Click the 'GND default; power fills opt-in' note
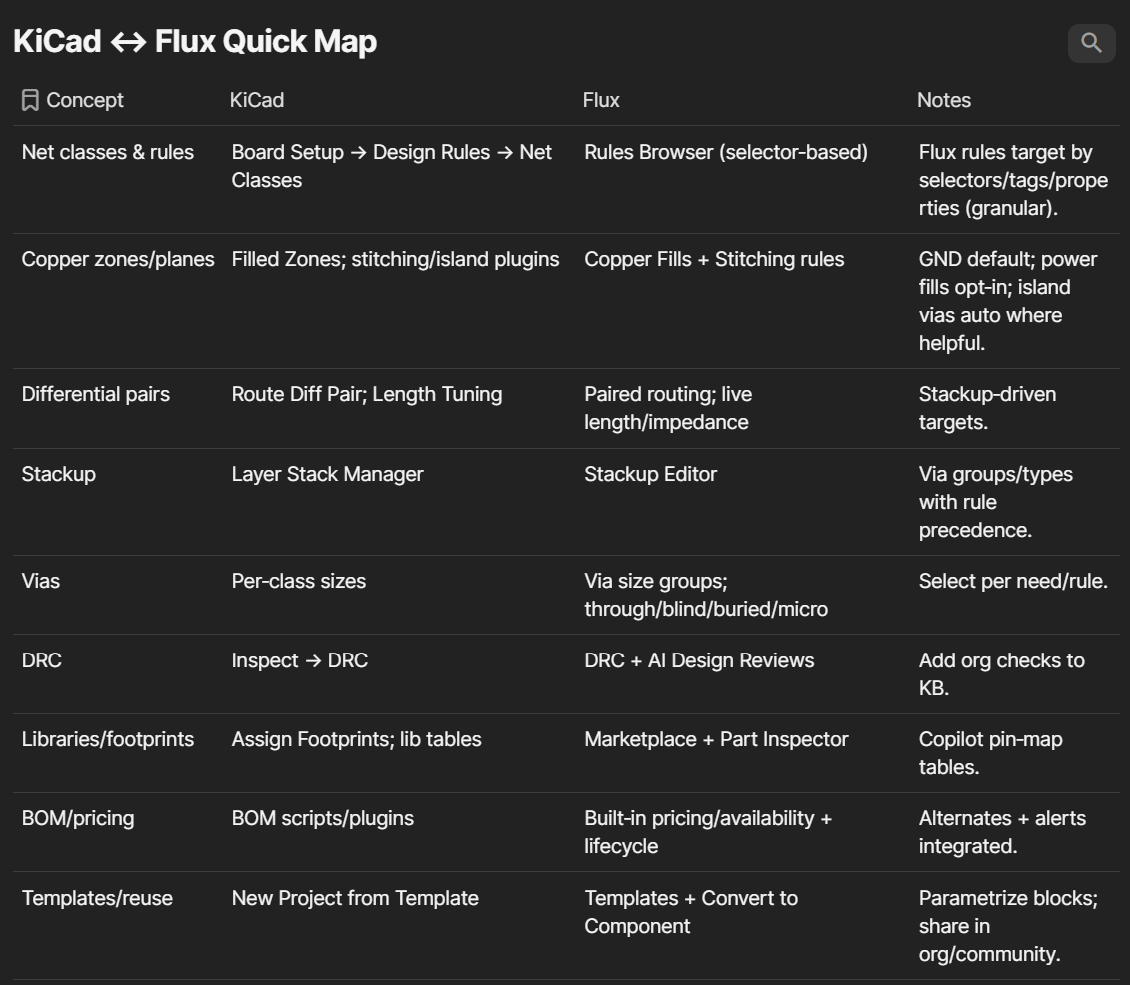 1007,301
